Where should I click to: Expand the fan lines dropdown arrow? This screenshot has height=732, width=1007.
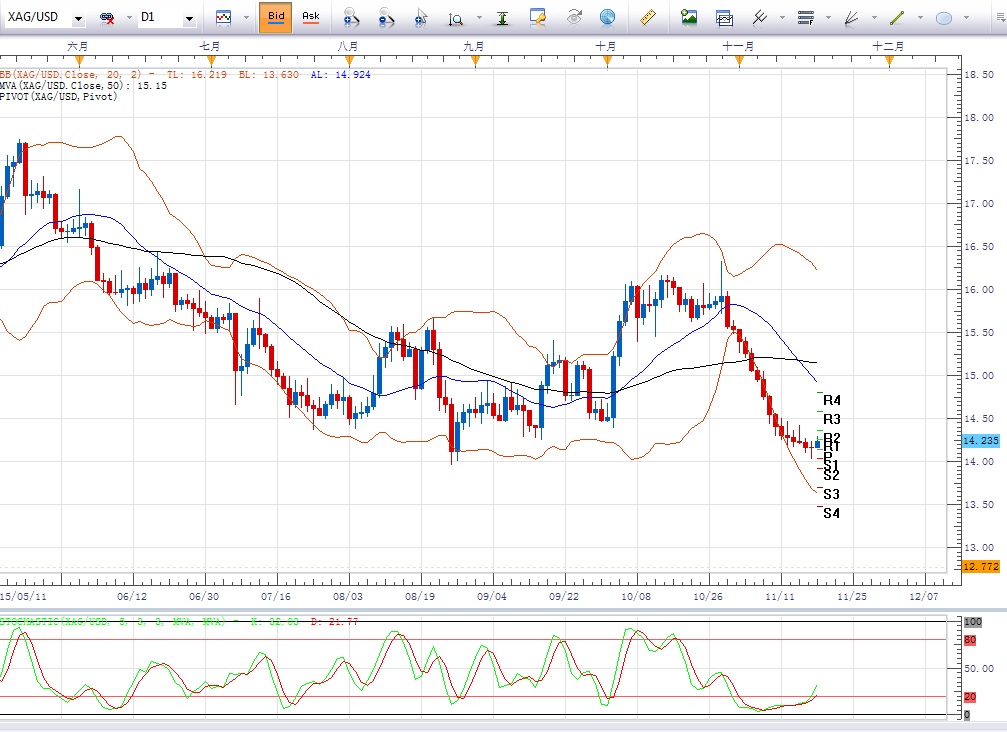(874, 18)
